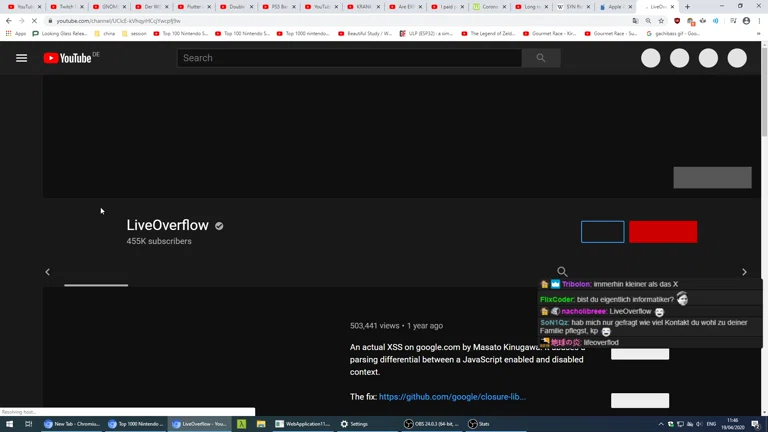Expand system tray hidden icons

point(660,424)
